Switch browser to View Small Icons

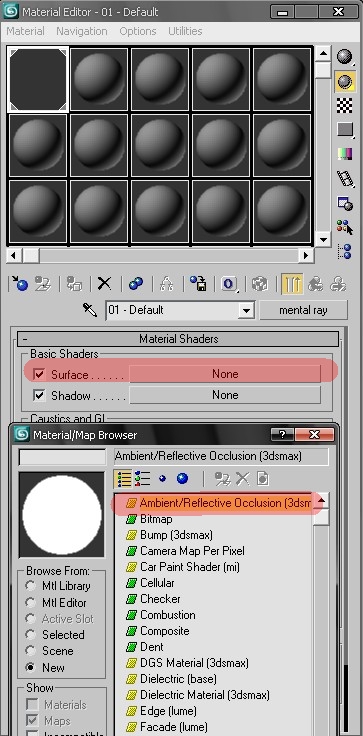162,479
